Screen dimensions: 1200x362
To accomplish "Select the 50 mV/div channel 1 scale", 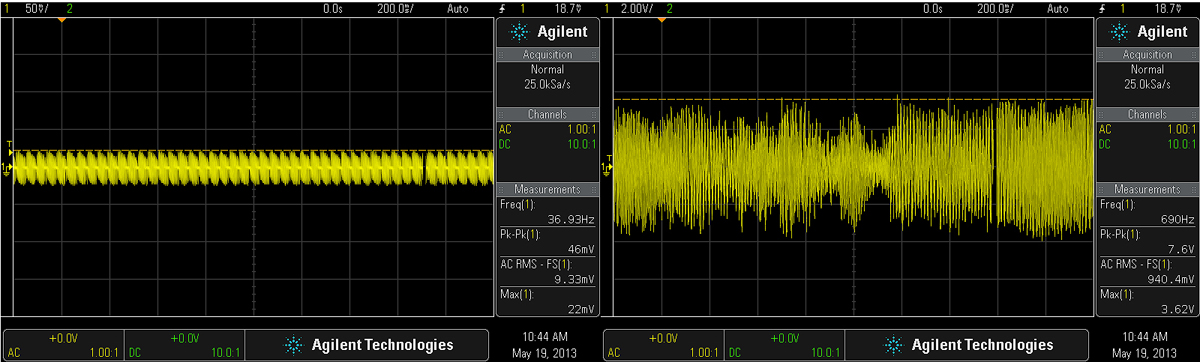I will point(36,8).
